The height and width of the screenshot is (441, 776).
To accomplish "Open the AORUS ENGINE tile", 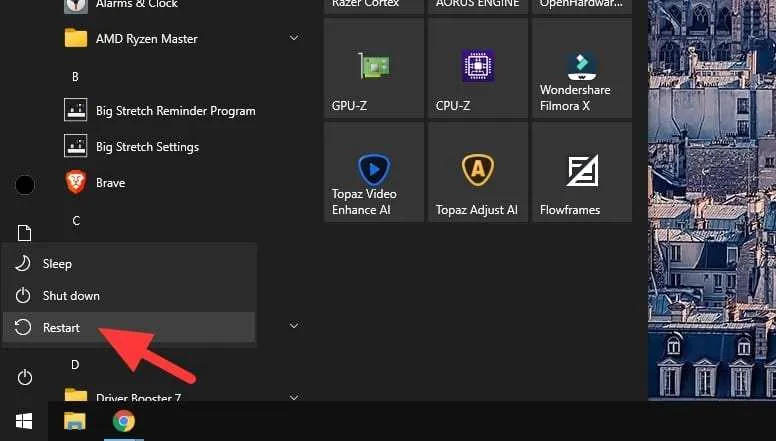I will coord(478,6).
